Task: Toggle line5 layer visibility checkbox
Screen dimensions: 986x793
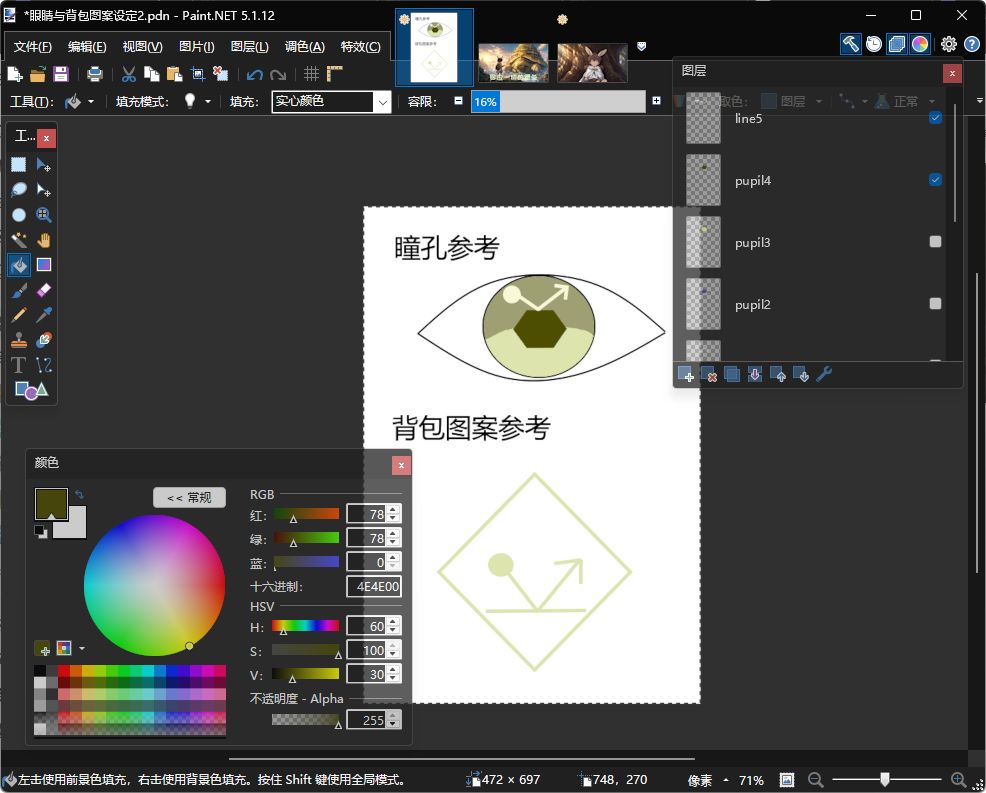Action: coord(935,118)
